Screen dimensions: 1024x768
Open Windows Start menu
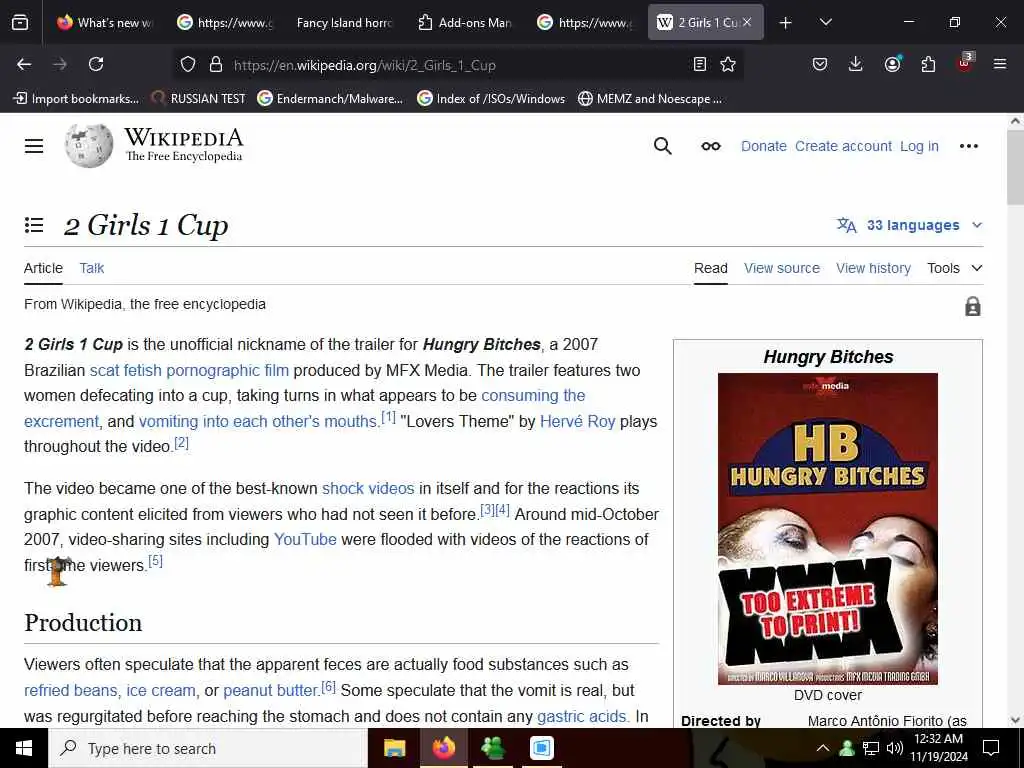point(24,748)
